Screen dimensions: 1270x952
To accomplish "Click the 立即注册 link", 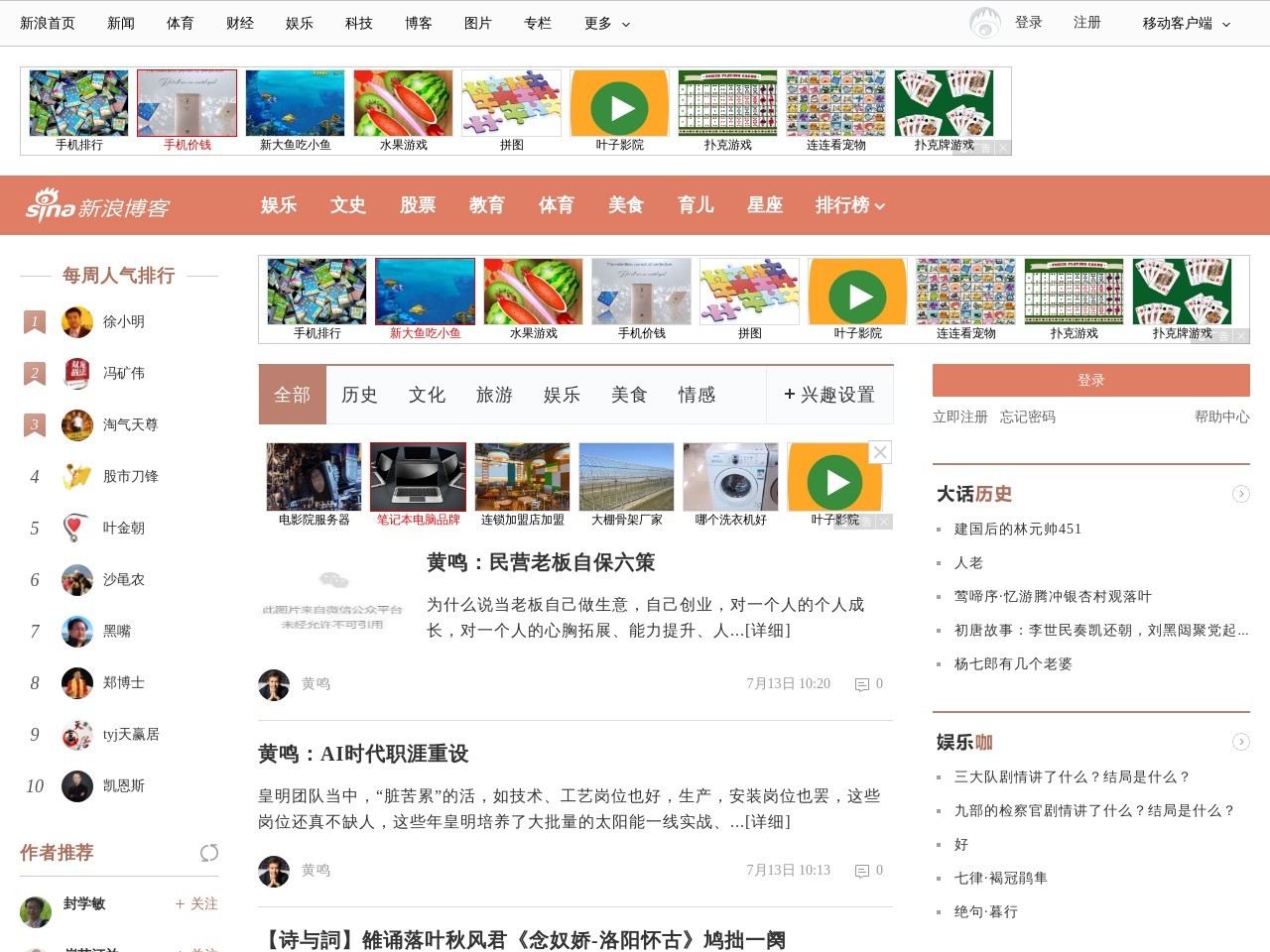I will coord(960,417).
